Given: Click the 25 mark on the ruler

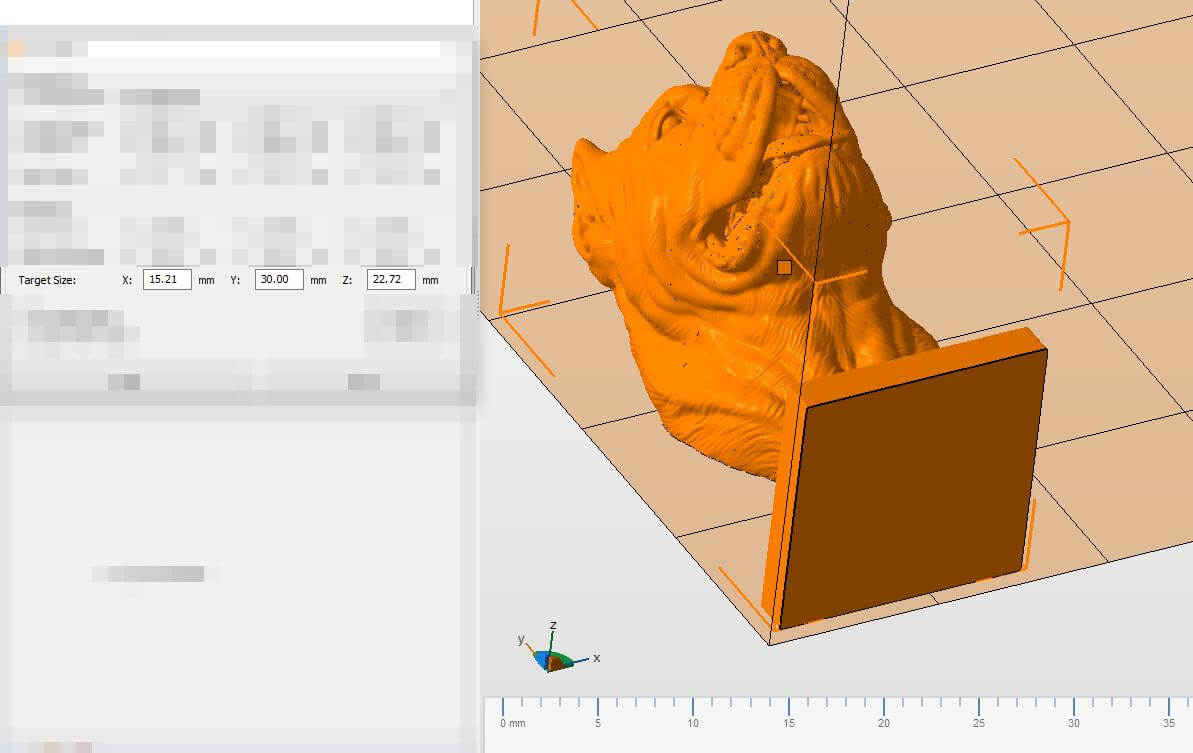Looking at the screenshot, I should click(x=978, y=722).
